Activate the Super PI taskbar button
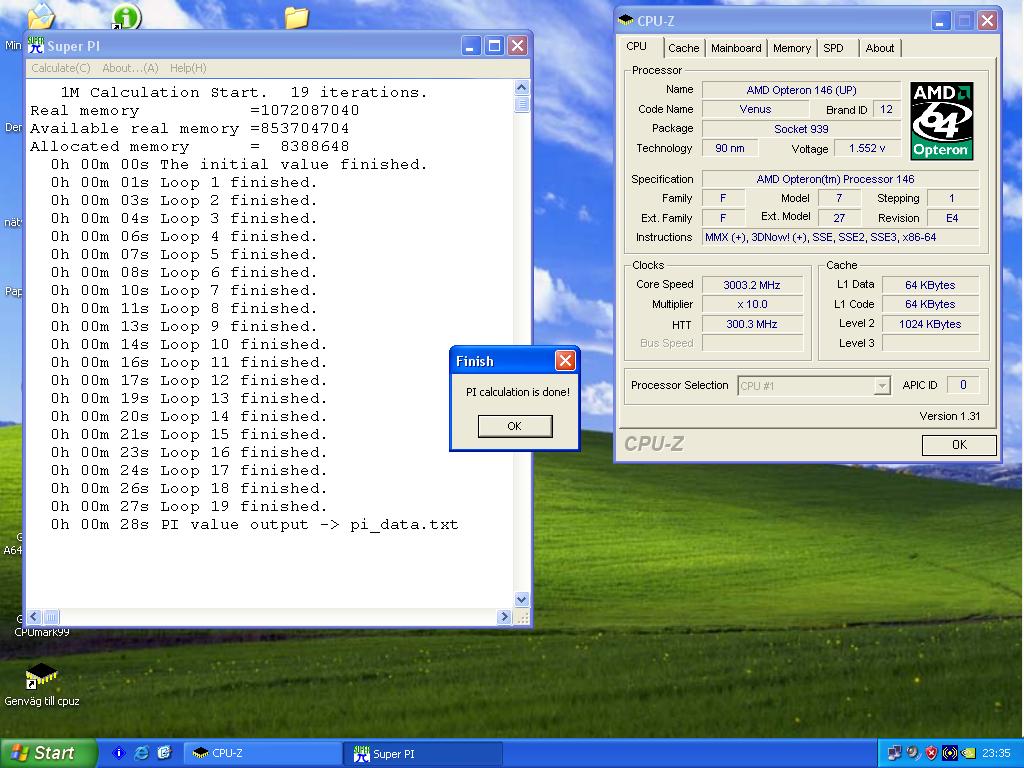 pyautogui.click(x=423, y=753)
